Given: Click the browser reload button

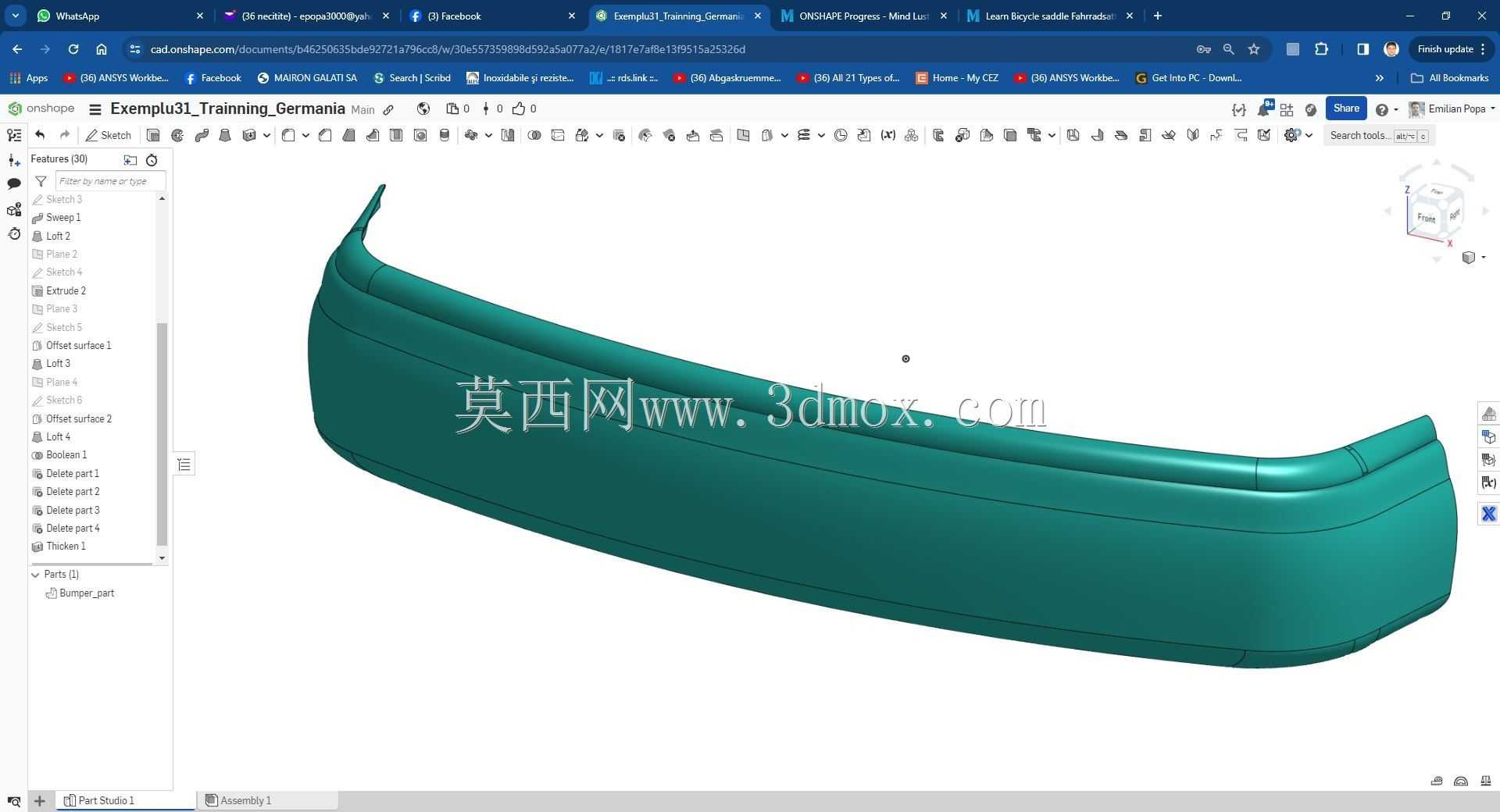Looking at the screenshot, I should pyautogui.click(x=73, y=49).
